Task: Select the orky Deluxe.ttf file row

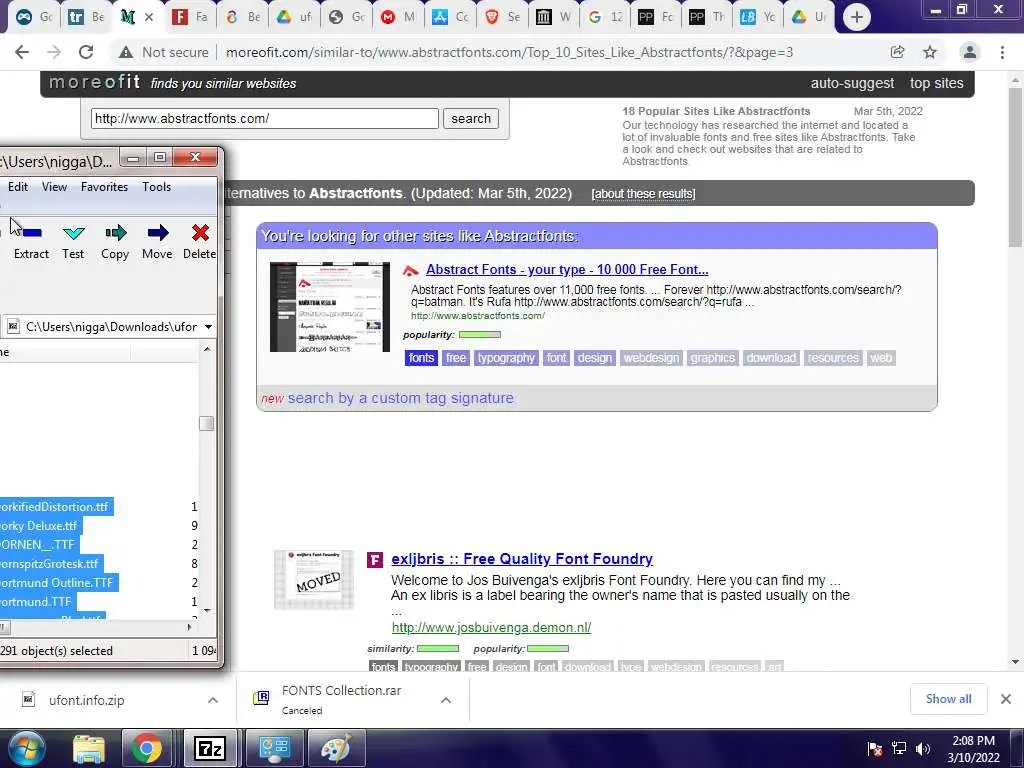Action: click(39, 526)
